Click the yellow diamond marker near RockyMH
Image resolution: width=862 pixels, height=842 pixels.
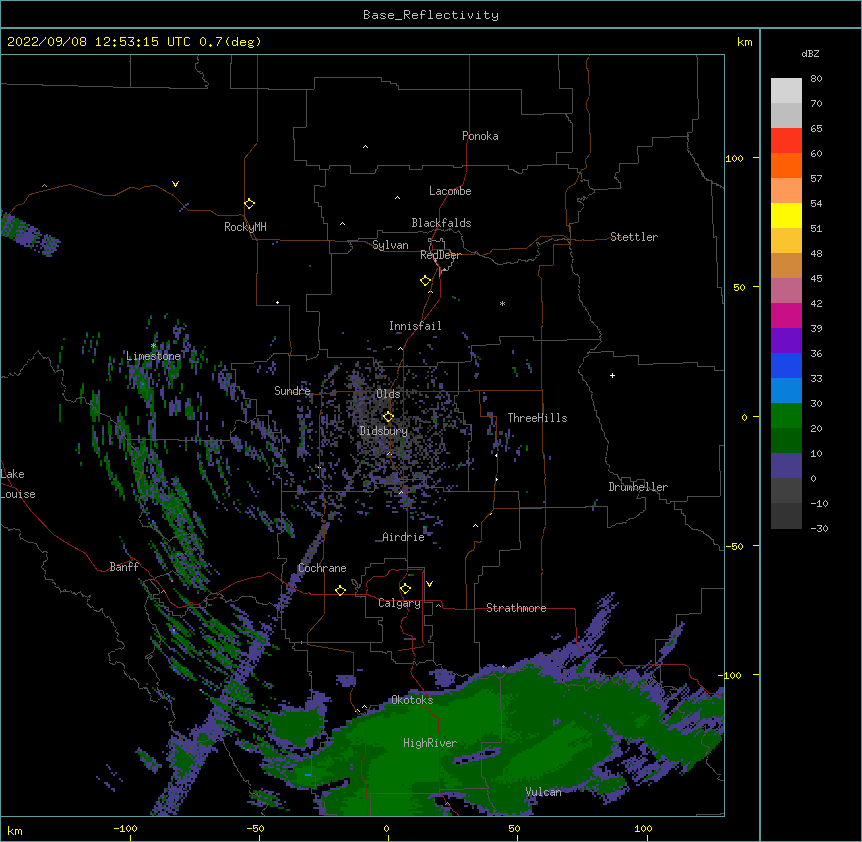pyautogui.click(x=249, y=204)
